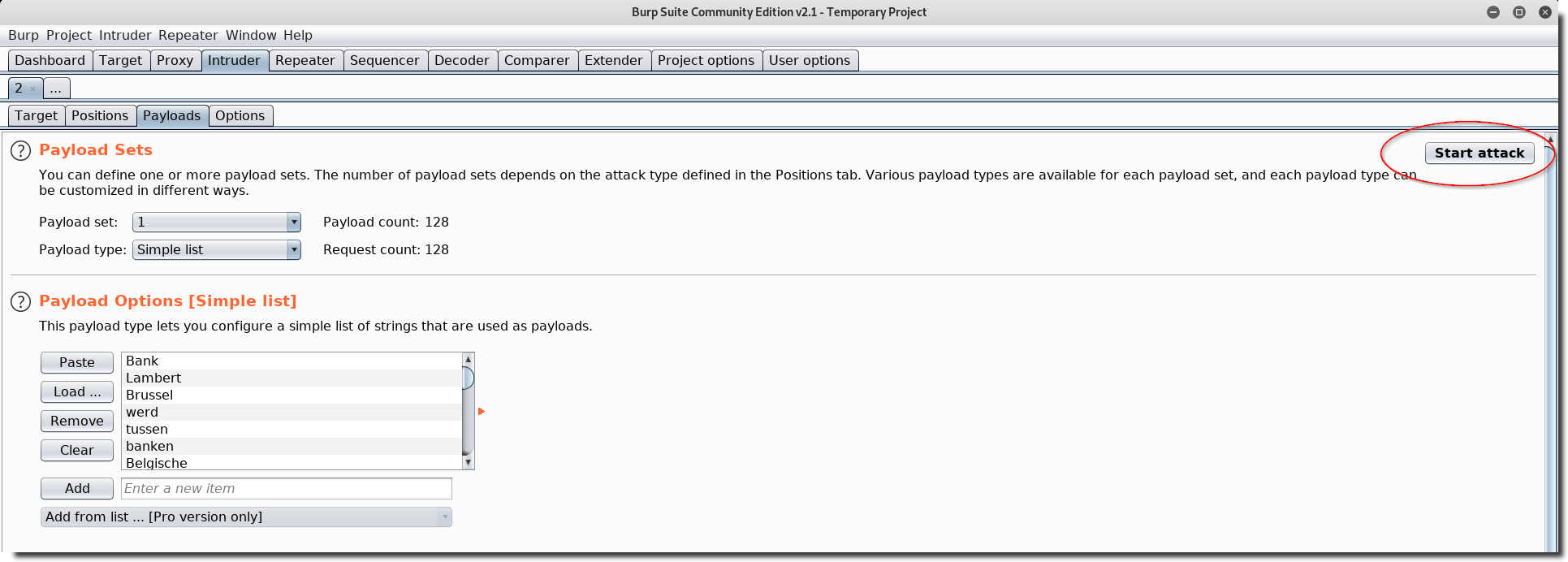Select the Intruder main tab
This screenshot has width=1568, height=562.
pos(235,61)
